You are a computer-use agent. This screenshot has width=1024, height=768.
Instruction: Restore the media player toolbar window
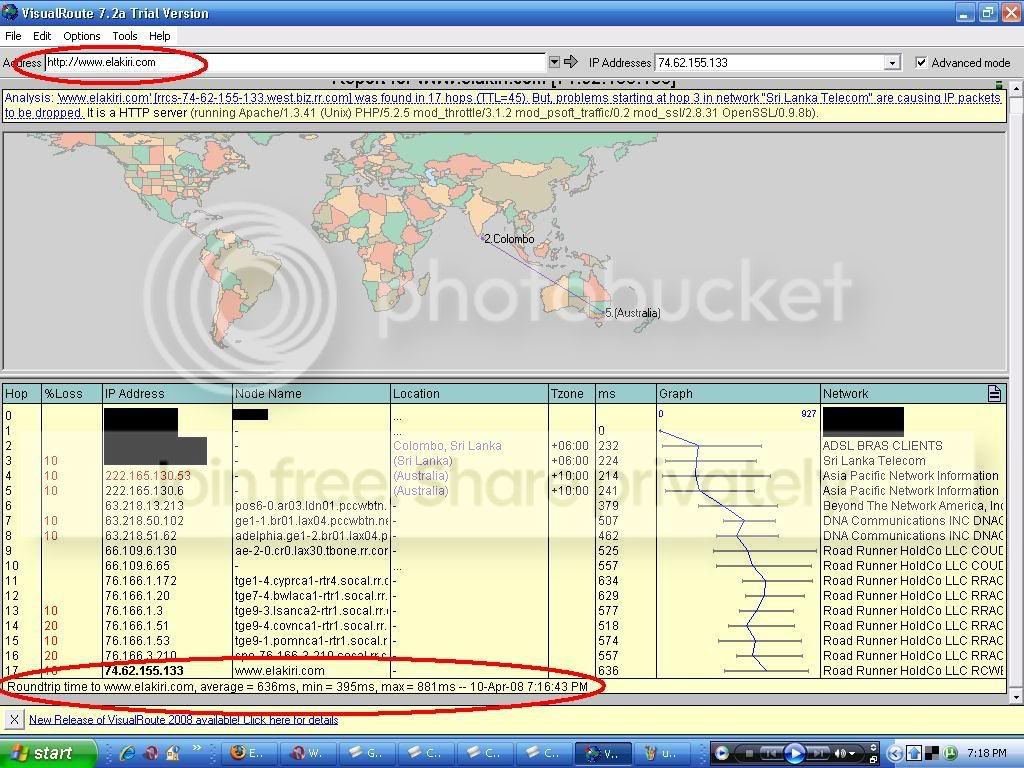874,760
